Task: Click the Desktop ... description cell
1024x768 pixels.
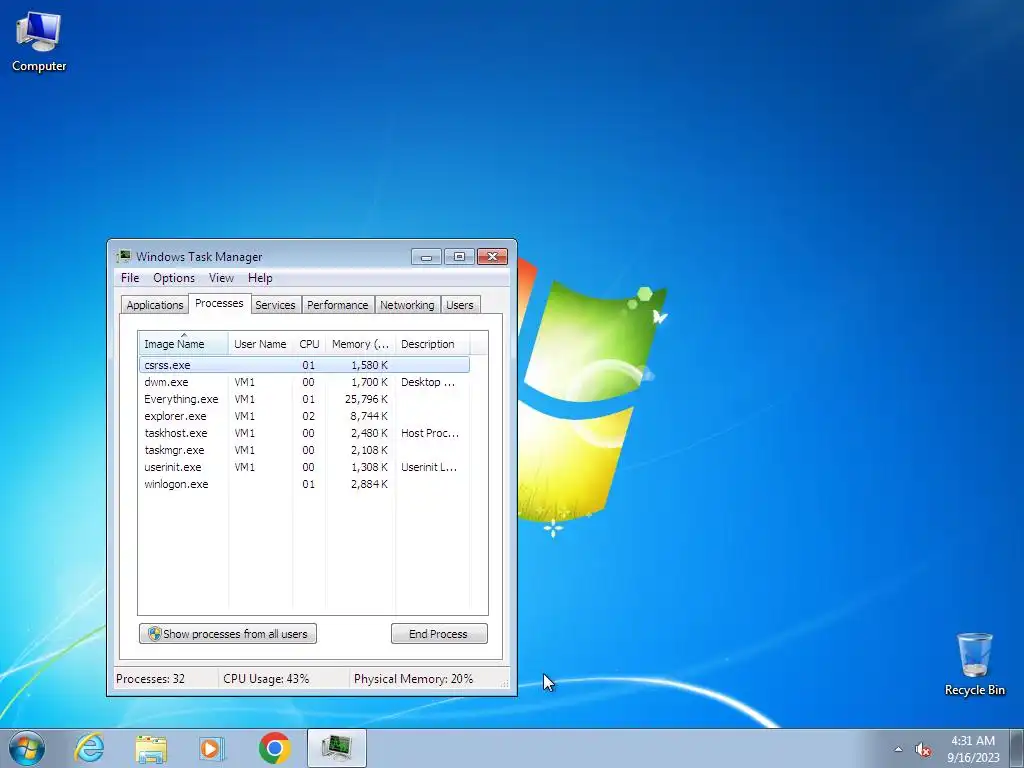Action: (x=428, y=382)
